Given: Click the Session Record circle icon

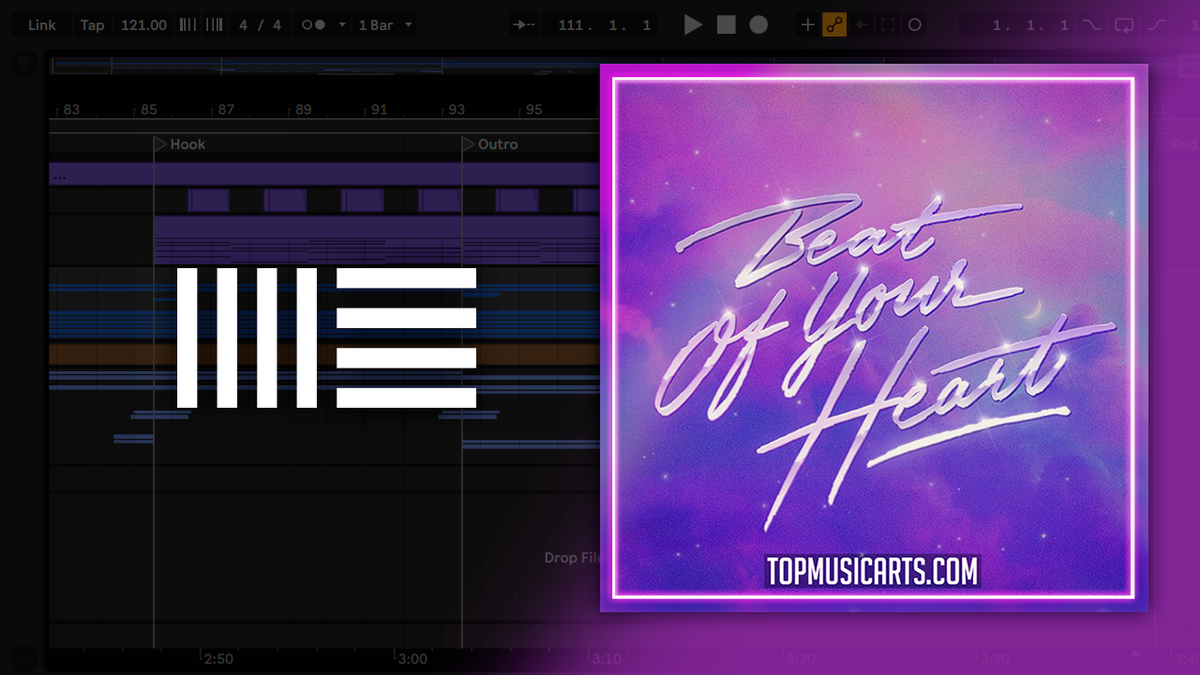Looking at the screenshot, I should (914, 25).
